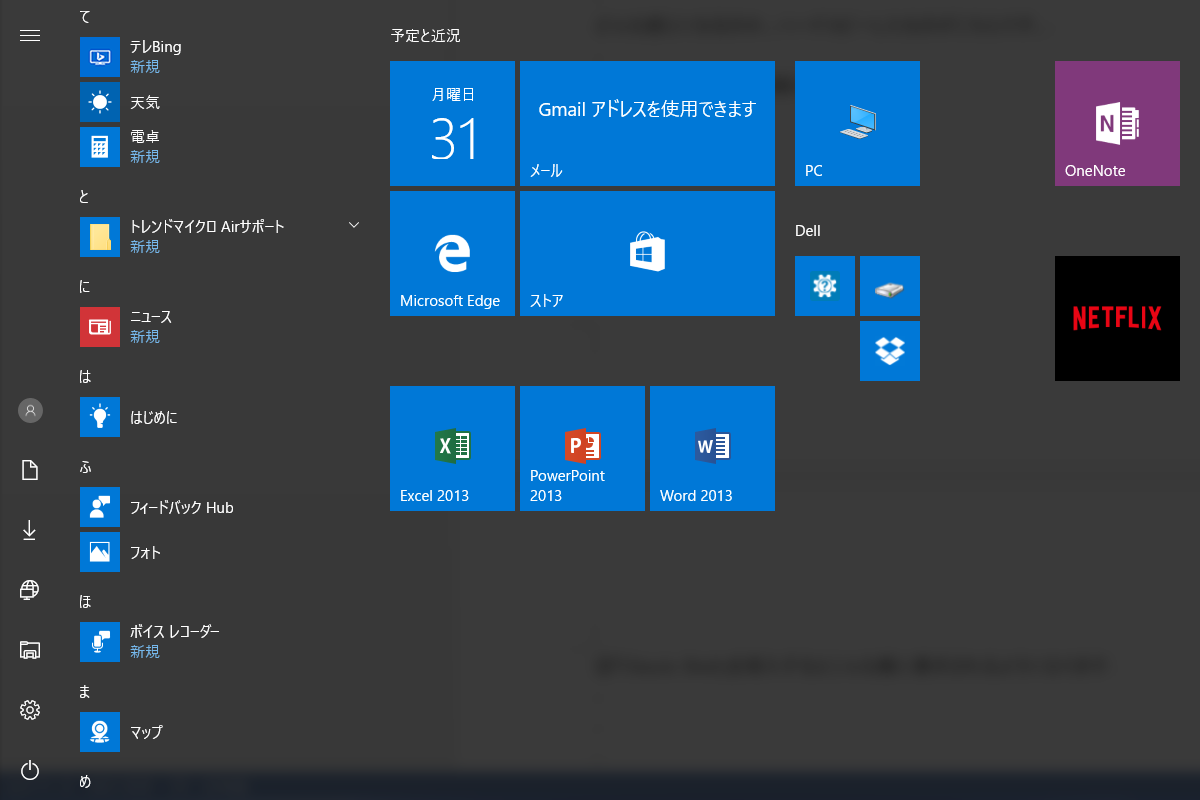This screenshot has width=1200, height=800.
Task: Open the calendar tile showing 月曜日 31
Action: pos(452,123)
